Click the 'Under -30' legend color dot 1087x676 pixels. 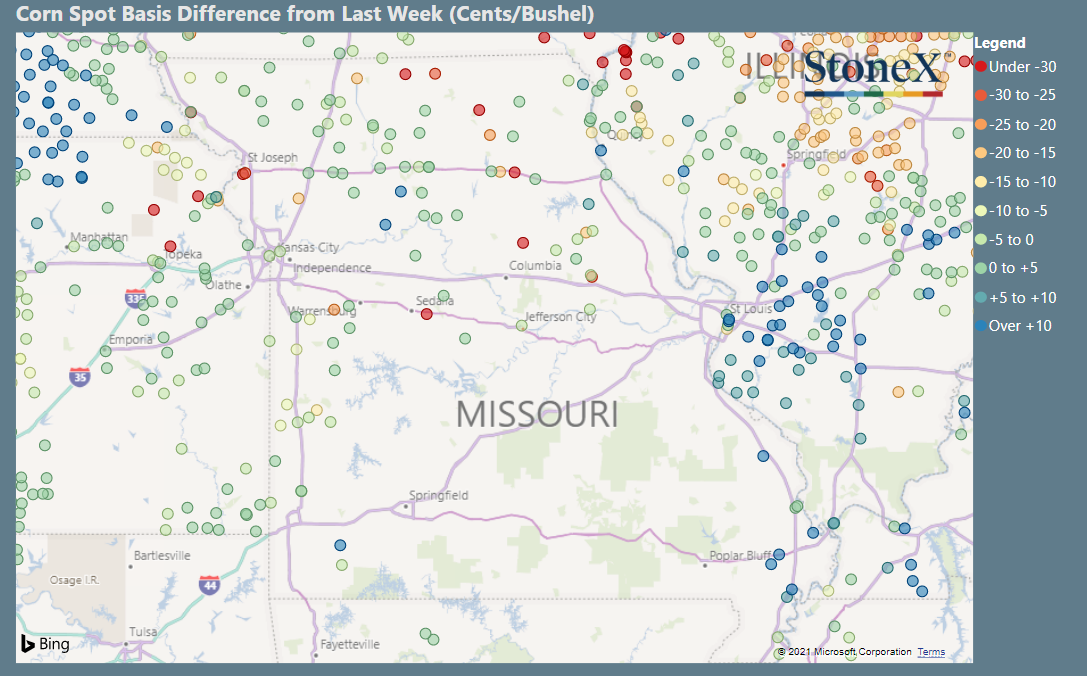pos(980,67)
